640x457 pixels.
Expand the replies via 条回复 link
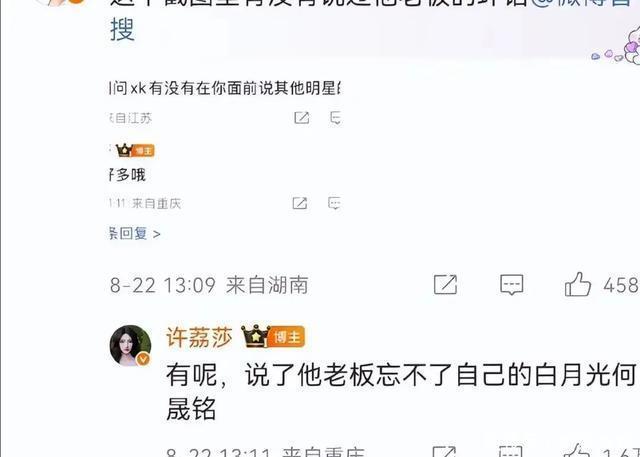coord(134,234)
